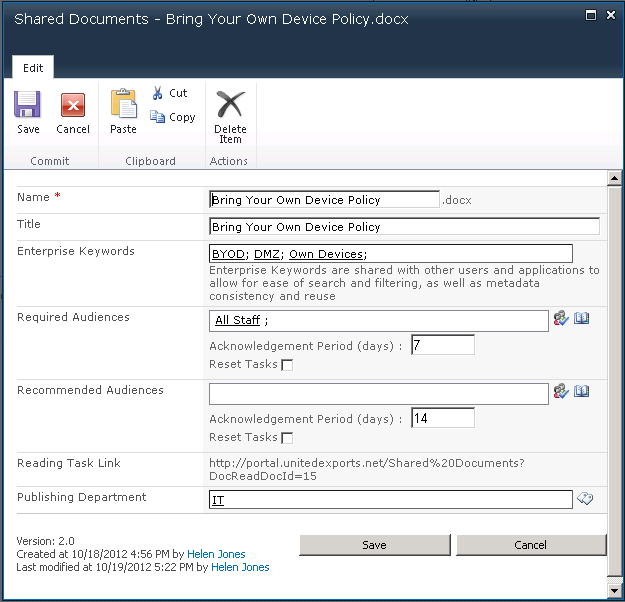Viewport: 625px width, 602px height.
Task: Enable Reset Tasks under Required Audiences
Action: tap(287, 365)
